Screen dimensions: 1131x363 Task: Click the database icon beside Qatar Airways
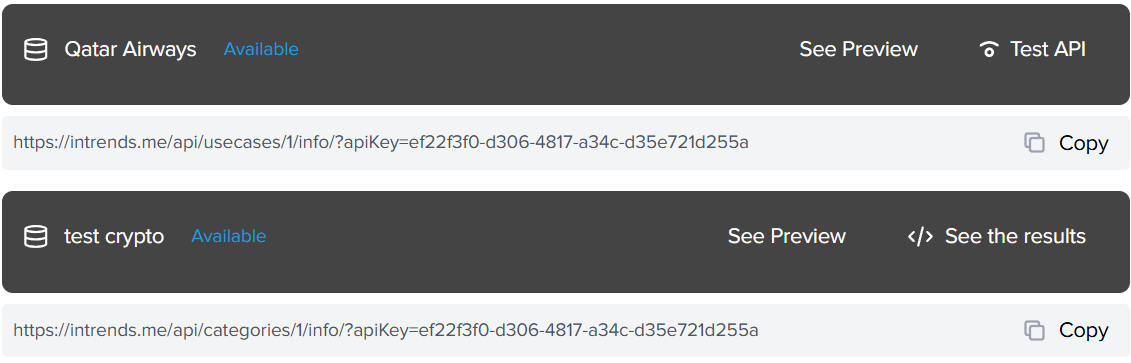(x=35, y=50)
